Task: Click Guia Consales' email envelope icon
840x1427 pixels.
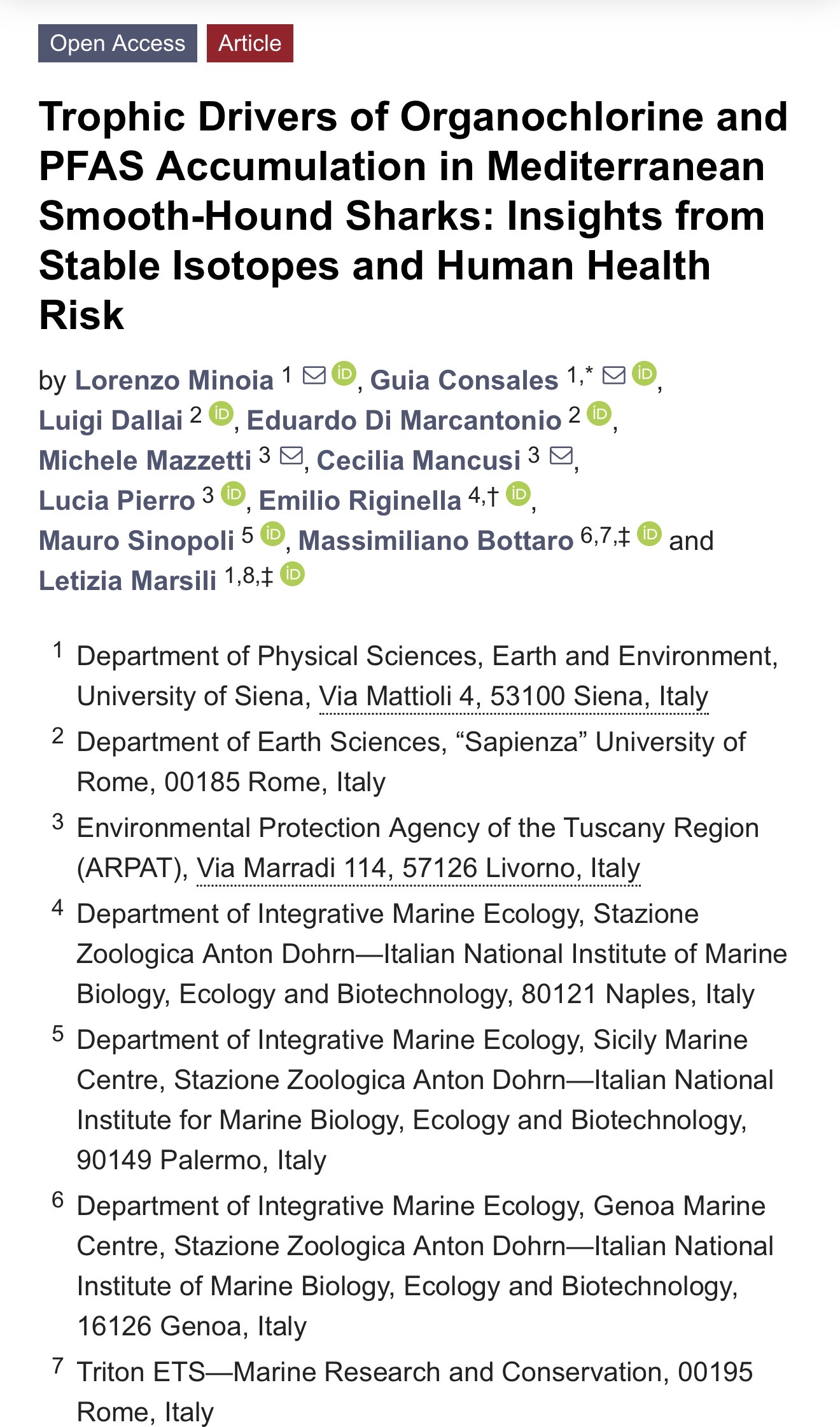Action: (x=614, y=375)
